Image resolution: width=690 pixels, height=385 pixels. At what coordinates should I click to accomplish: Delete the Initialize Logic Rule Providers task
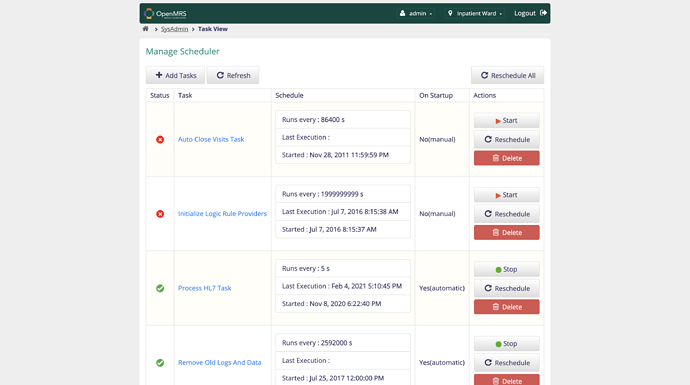click(506, 232)
